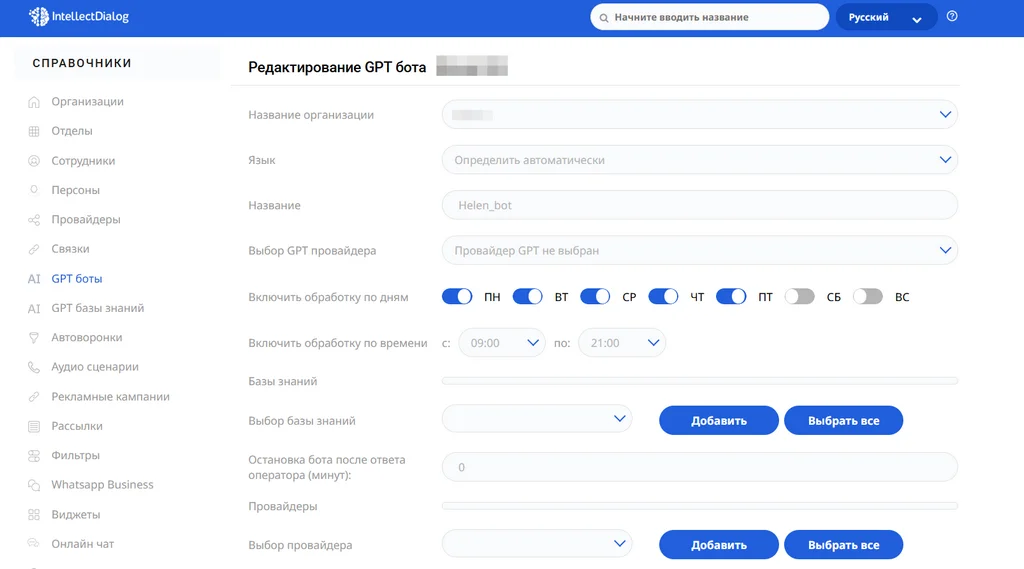Click the AI icon beside GPT боты

[34, 279]
